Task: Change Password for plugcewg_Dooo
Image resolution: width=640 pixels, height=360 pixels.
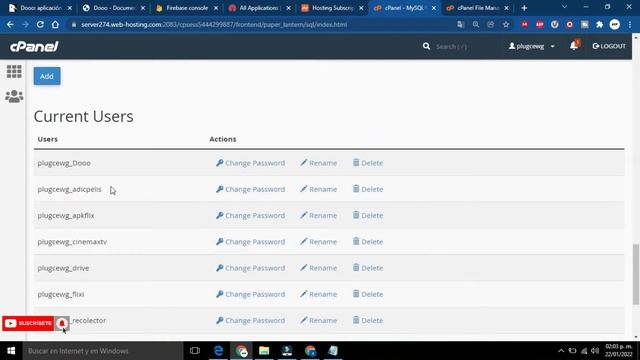Action: coord(250,163)
